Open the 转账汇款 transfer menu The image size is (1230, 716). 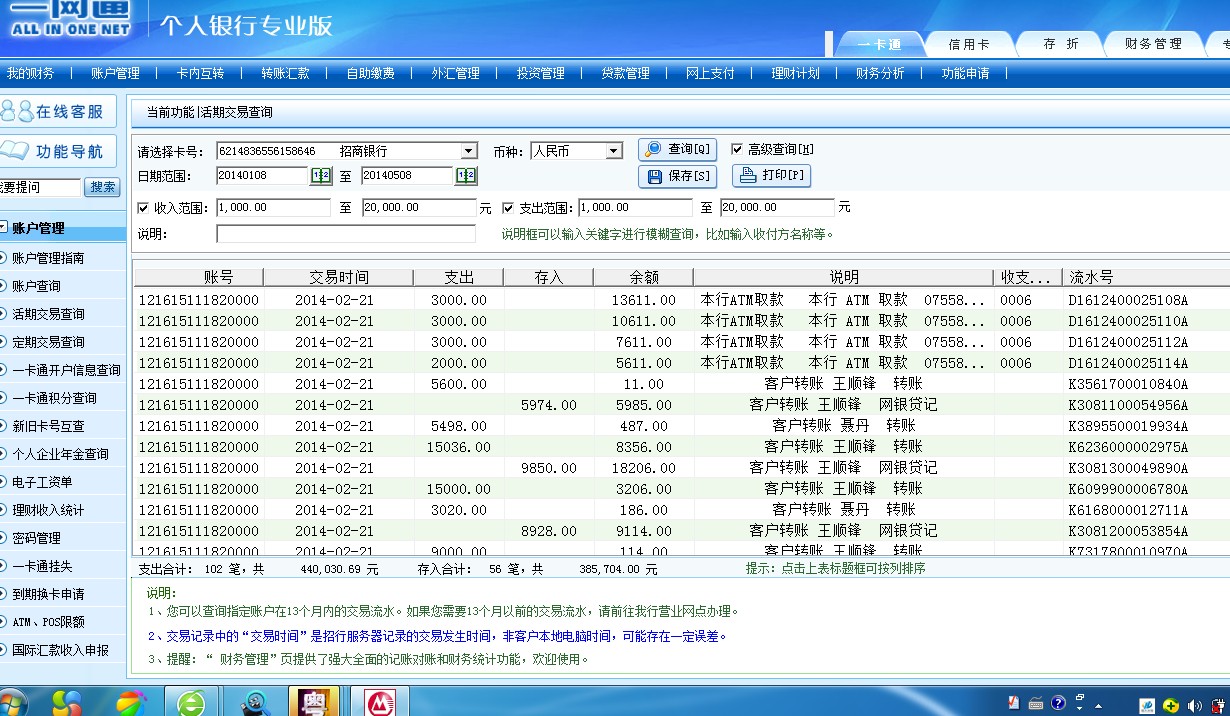tap(285, 73)
